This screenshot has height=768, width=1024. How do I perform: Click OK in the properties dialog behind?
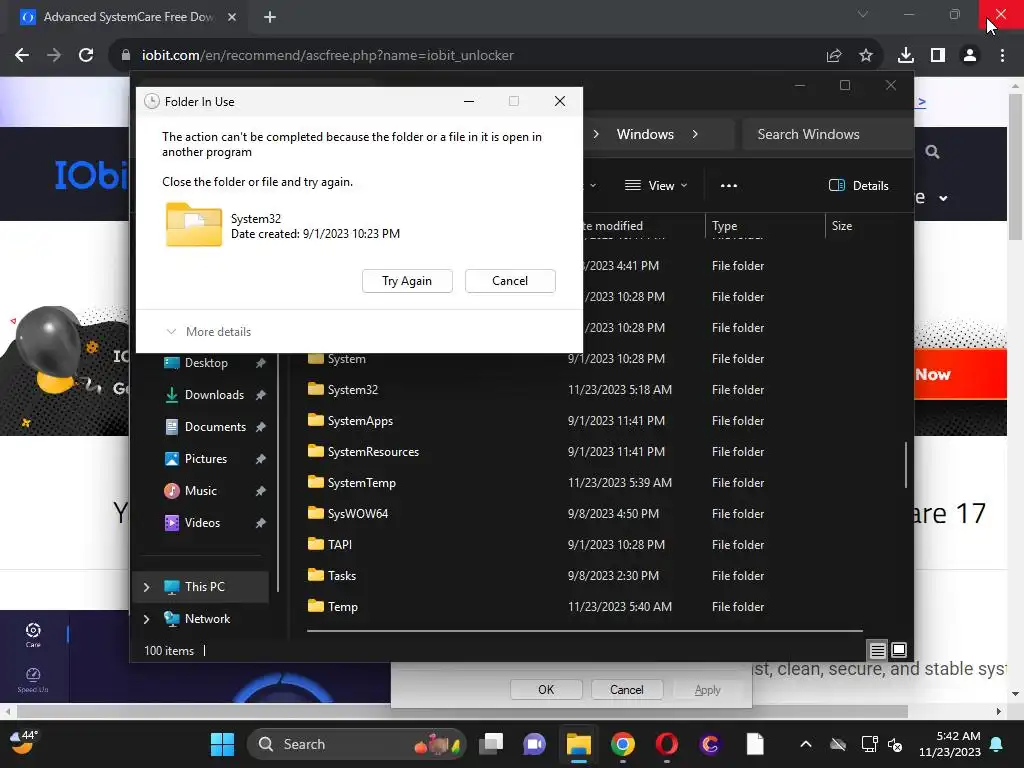(546, 690)
